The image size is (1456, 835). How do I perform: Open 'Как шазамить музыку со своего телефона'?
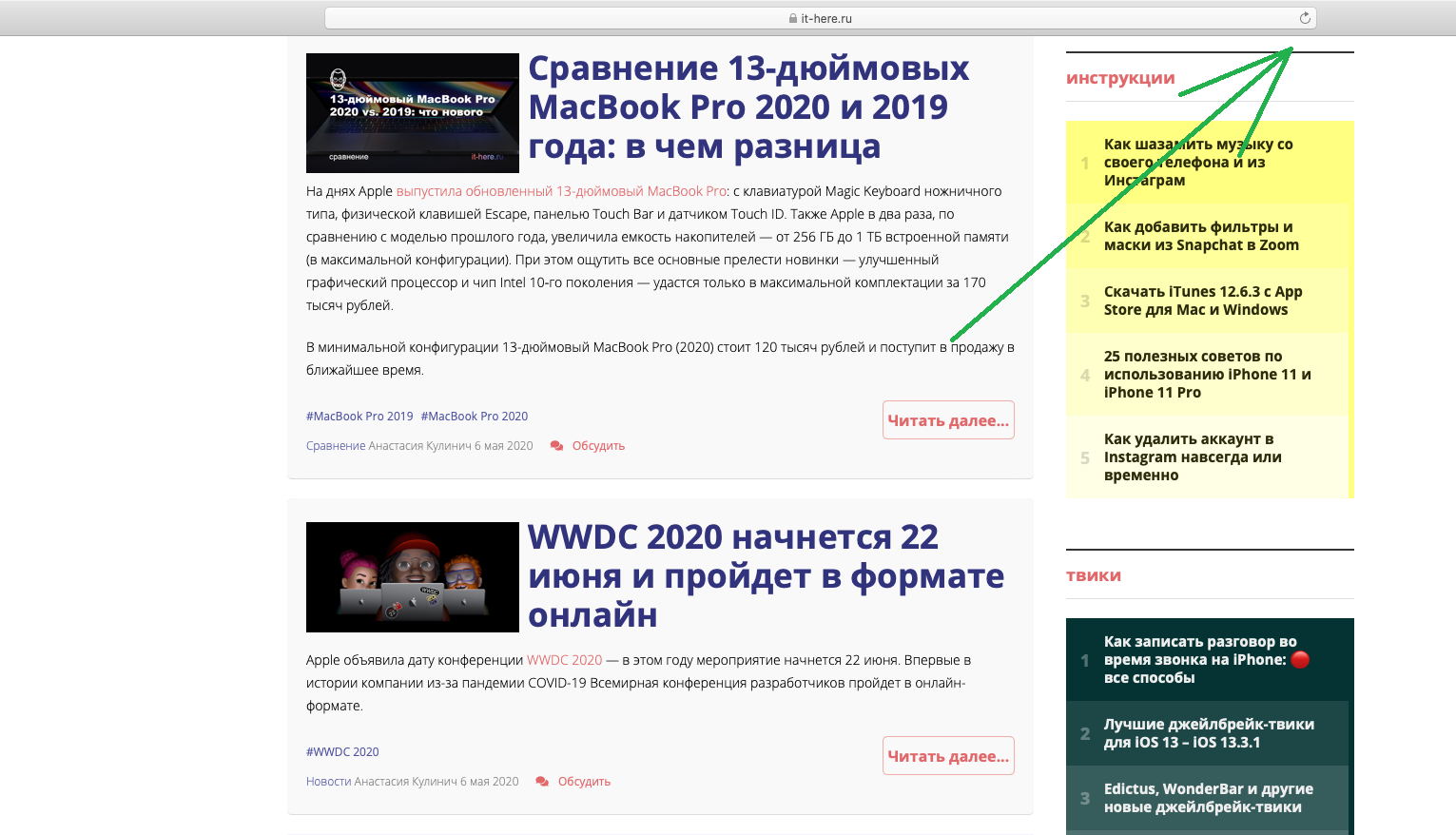pyautogui.click(x=1198, y=163)
